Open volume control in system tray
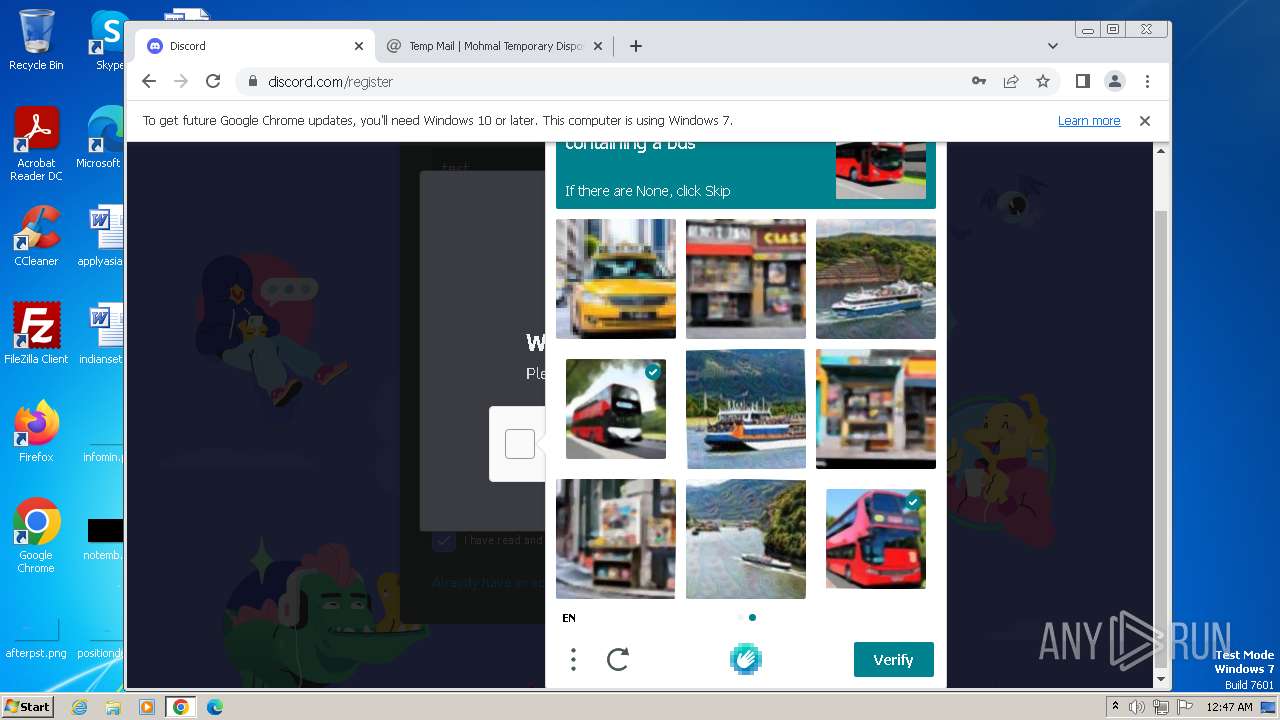This screenshot has width=1280, height=720. (x=1137, y=707)
